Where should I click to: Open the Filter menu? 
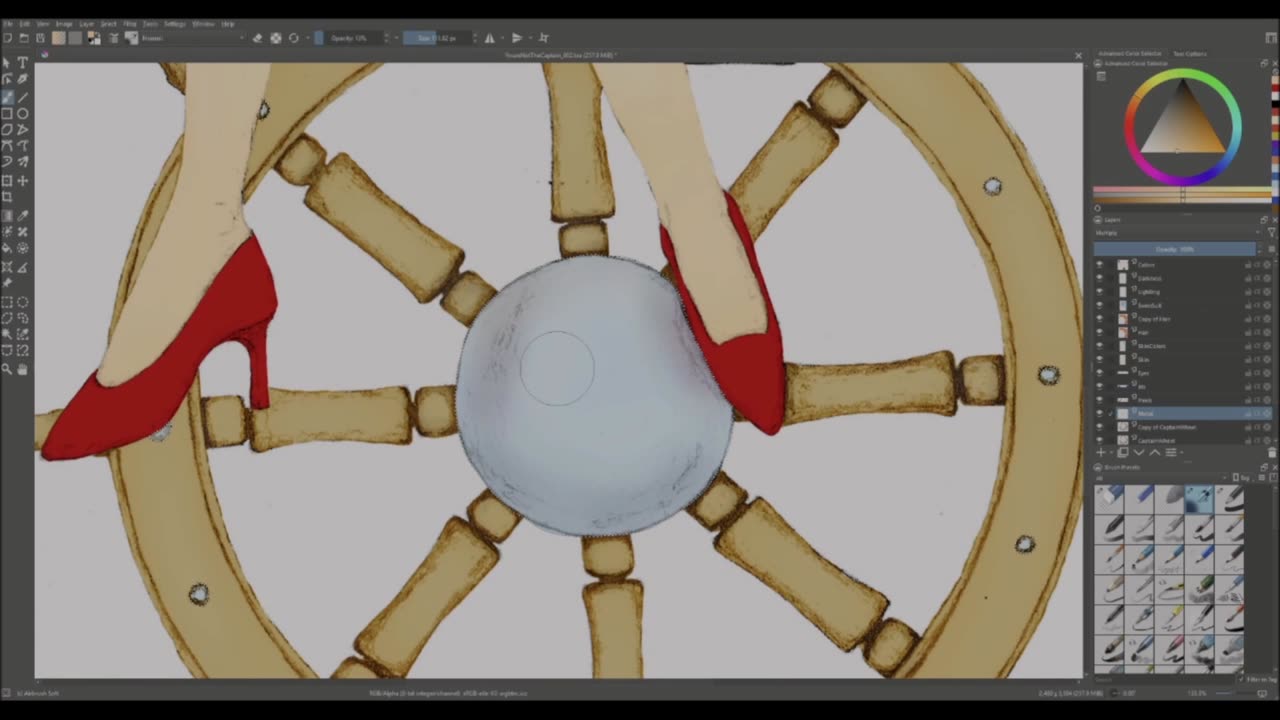(x=130, y=23)
